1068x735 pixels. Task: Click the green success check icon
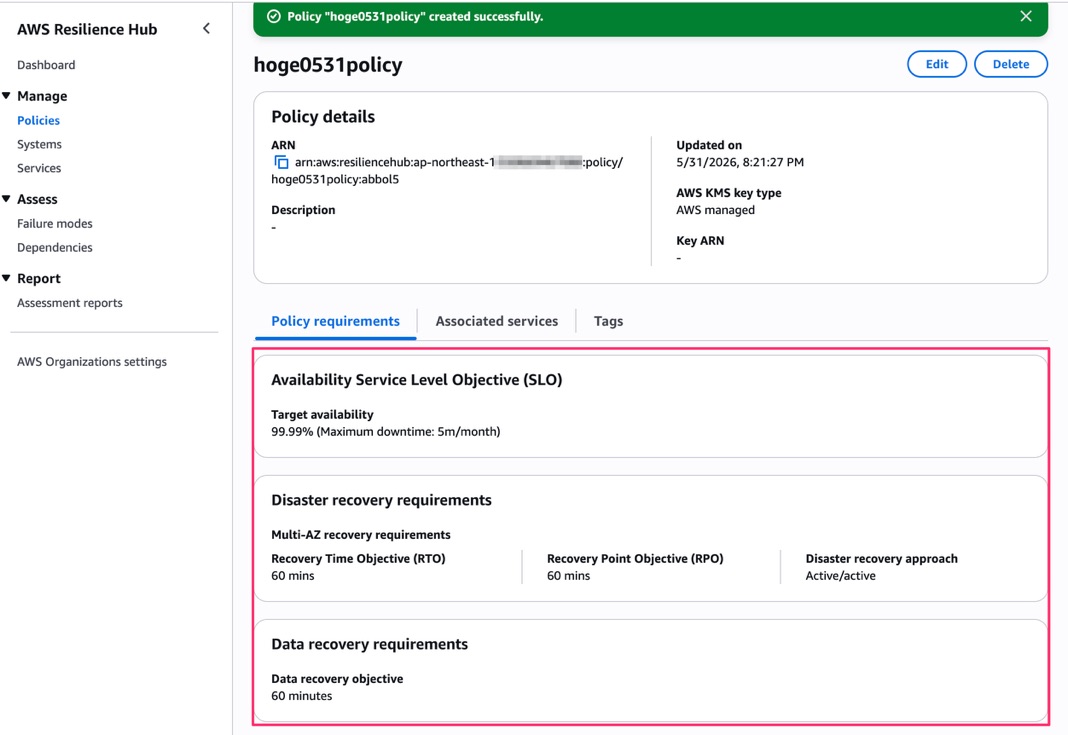[x=274, y=16]
